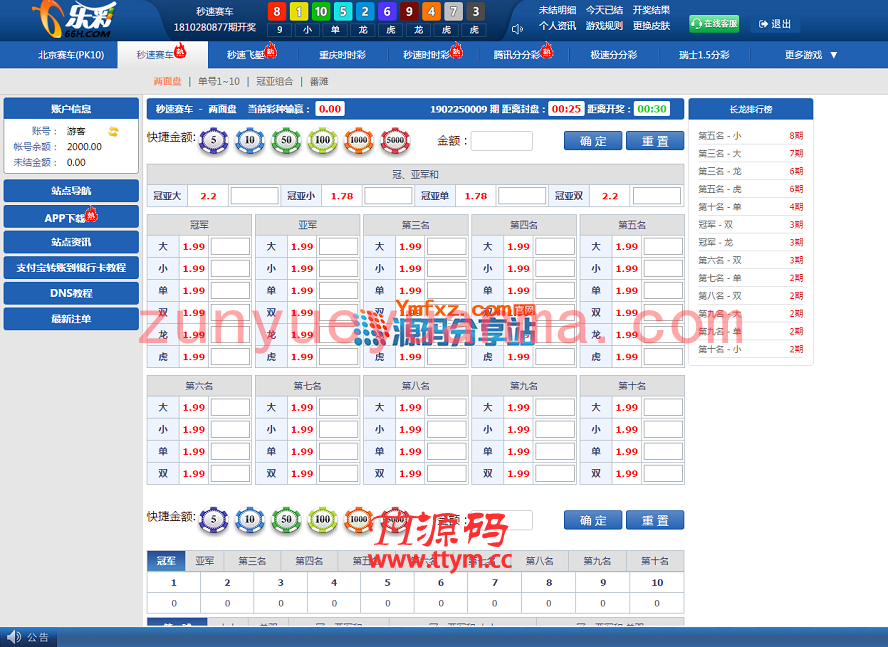888x647 pixels.
Task: Expand 更多游戏 dropdown
Action: pos(810,55)
